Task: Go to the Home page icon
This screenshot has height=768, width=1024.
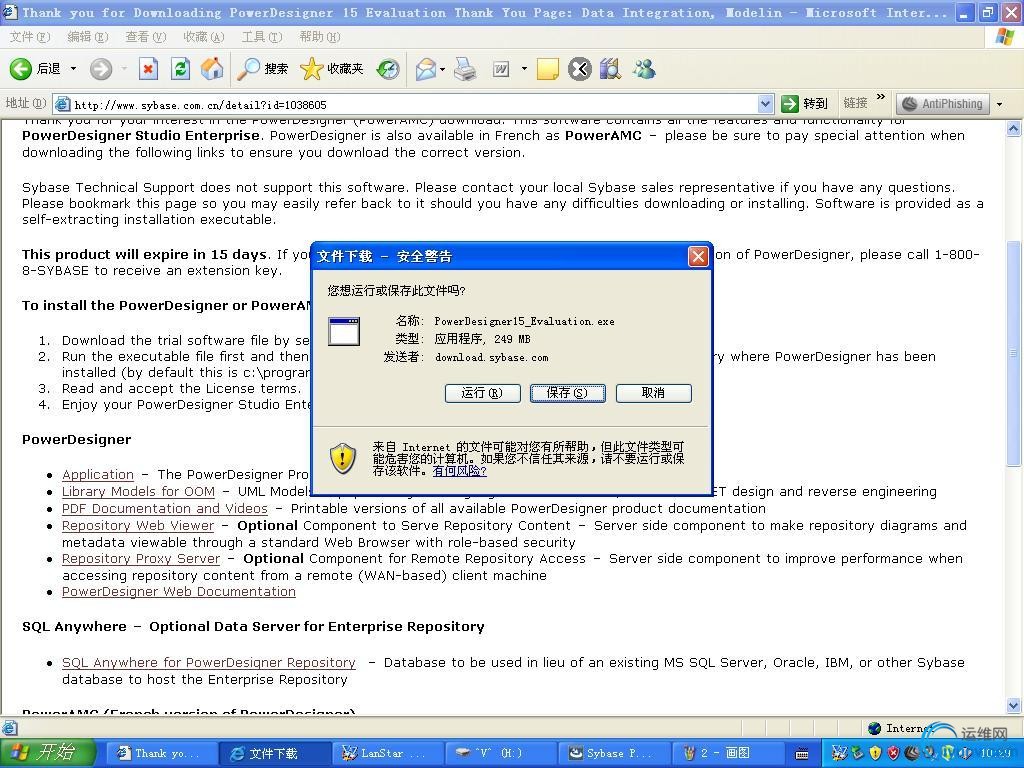Action: point(212,69)
